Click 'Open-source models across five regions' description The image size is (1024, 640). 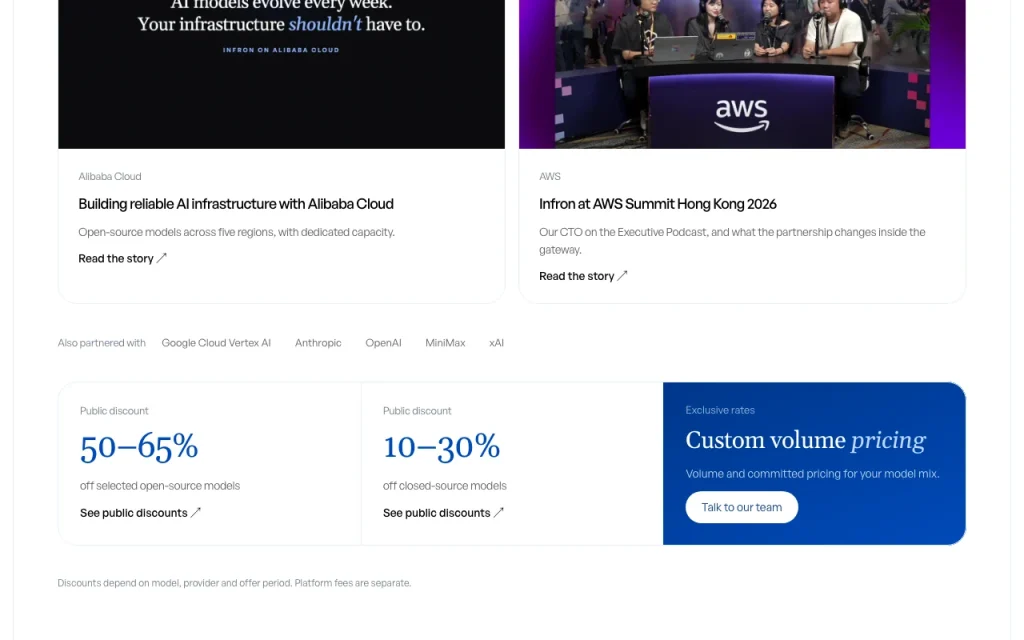coord(236,232)
